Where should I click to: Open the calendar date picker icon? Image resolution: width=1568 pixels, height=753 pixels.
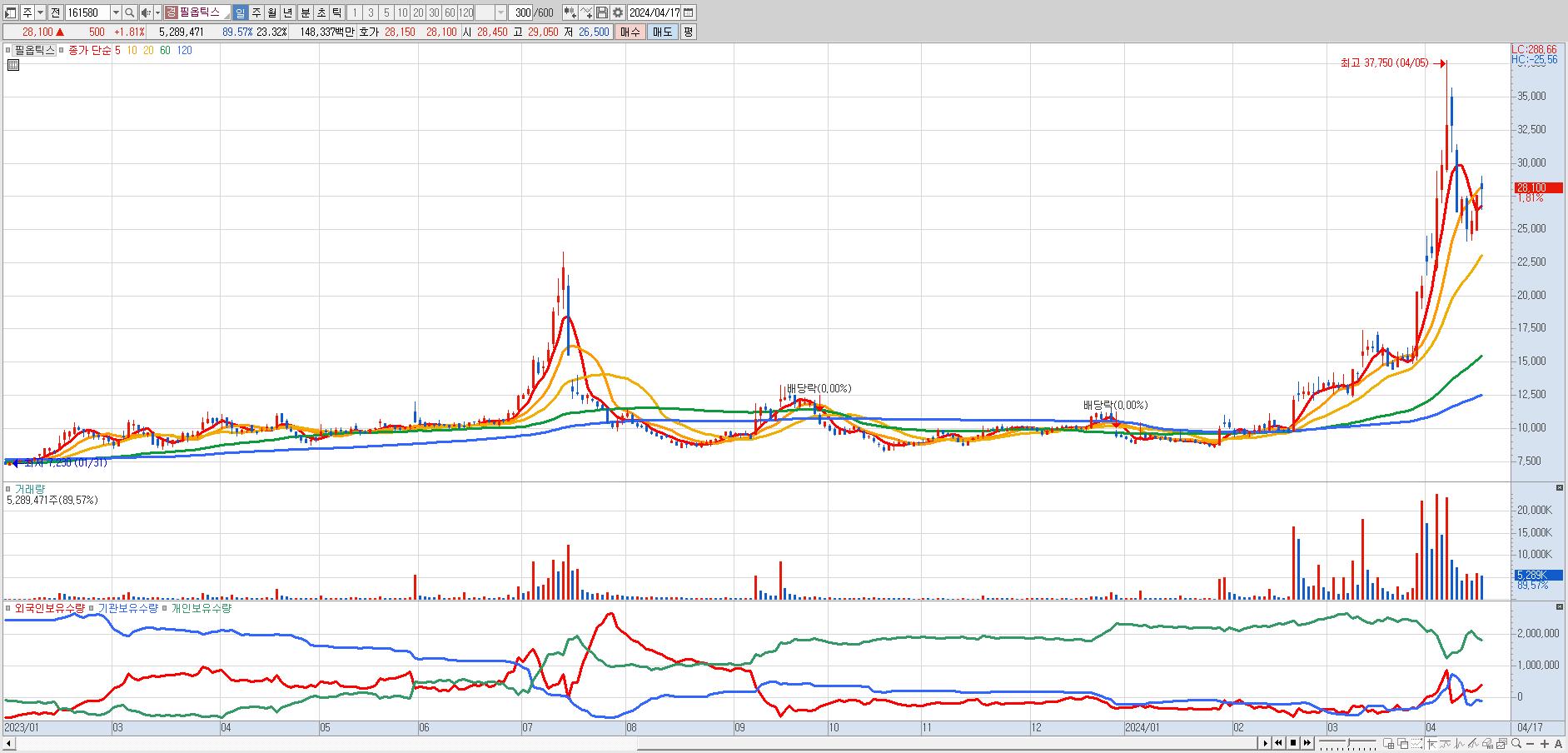coord(688,12)
